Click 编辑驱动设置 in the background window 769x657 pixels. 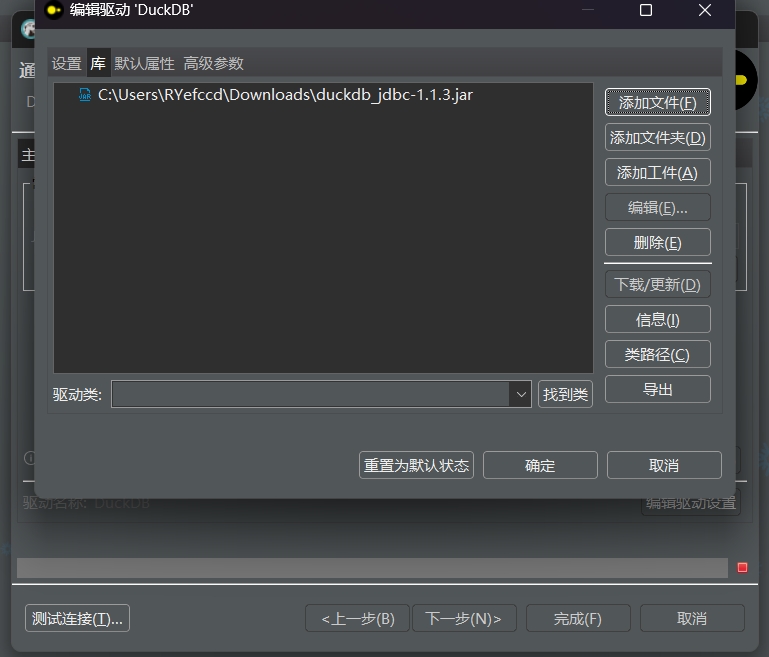pos(691,504)
